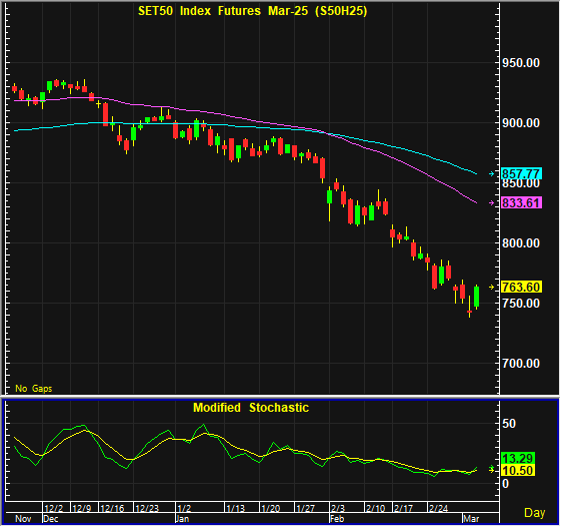
Task: Click the yellow 763.60 last price label
Action: [x=521, y=287]
